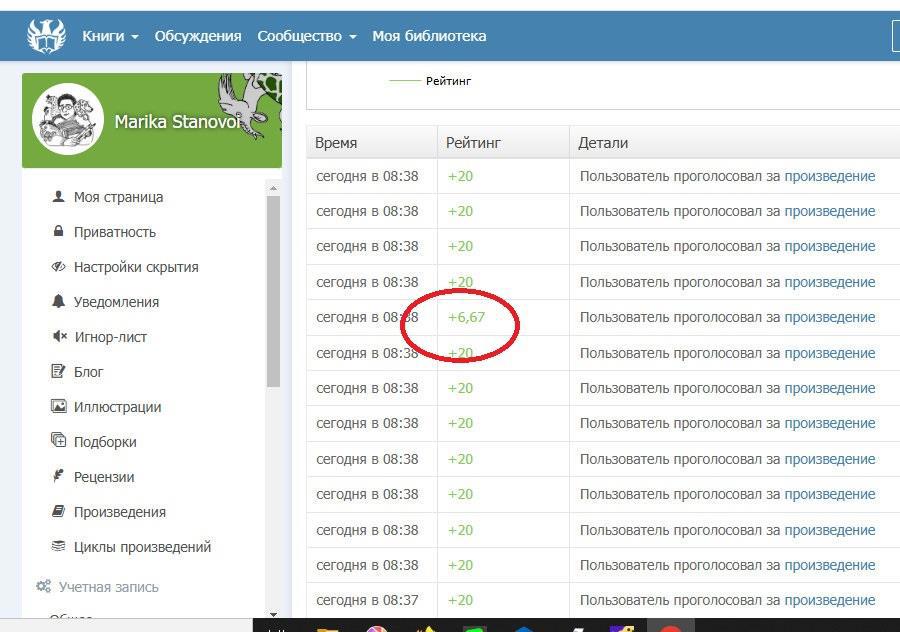Viewport: 900px width, 632px height.
Task: Click произведение link in the +6,67 row
Action: coord(829,317)
